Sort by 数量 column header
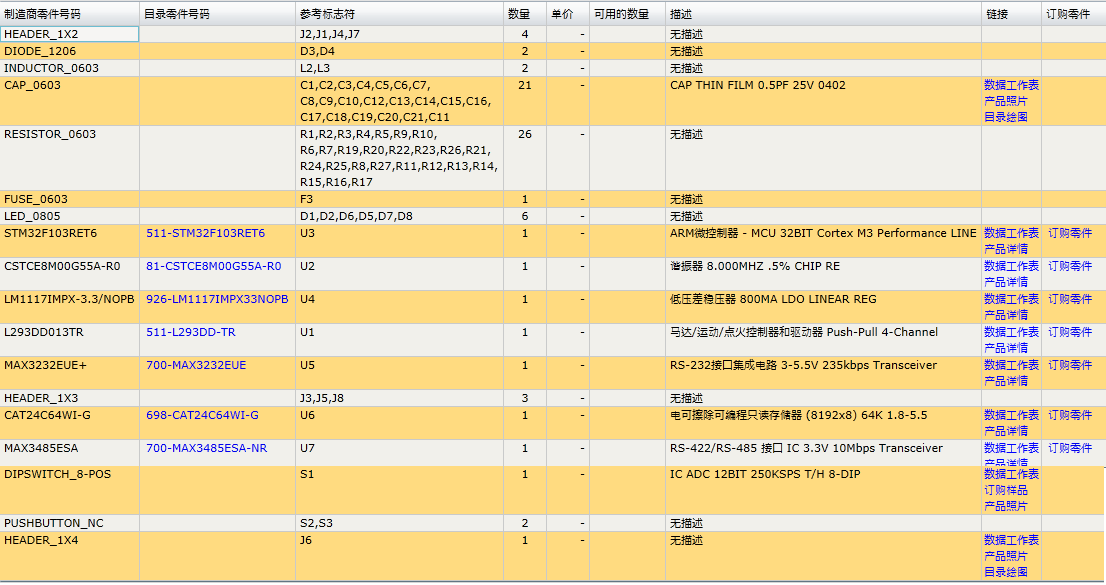This screenshot has width=1106, height=585. coord(525,14)
